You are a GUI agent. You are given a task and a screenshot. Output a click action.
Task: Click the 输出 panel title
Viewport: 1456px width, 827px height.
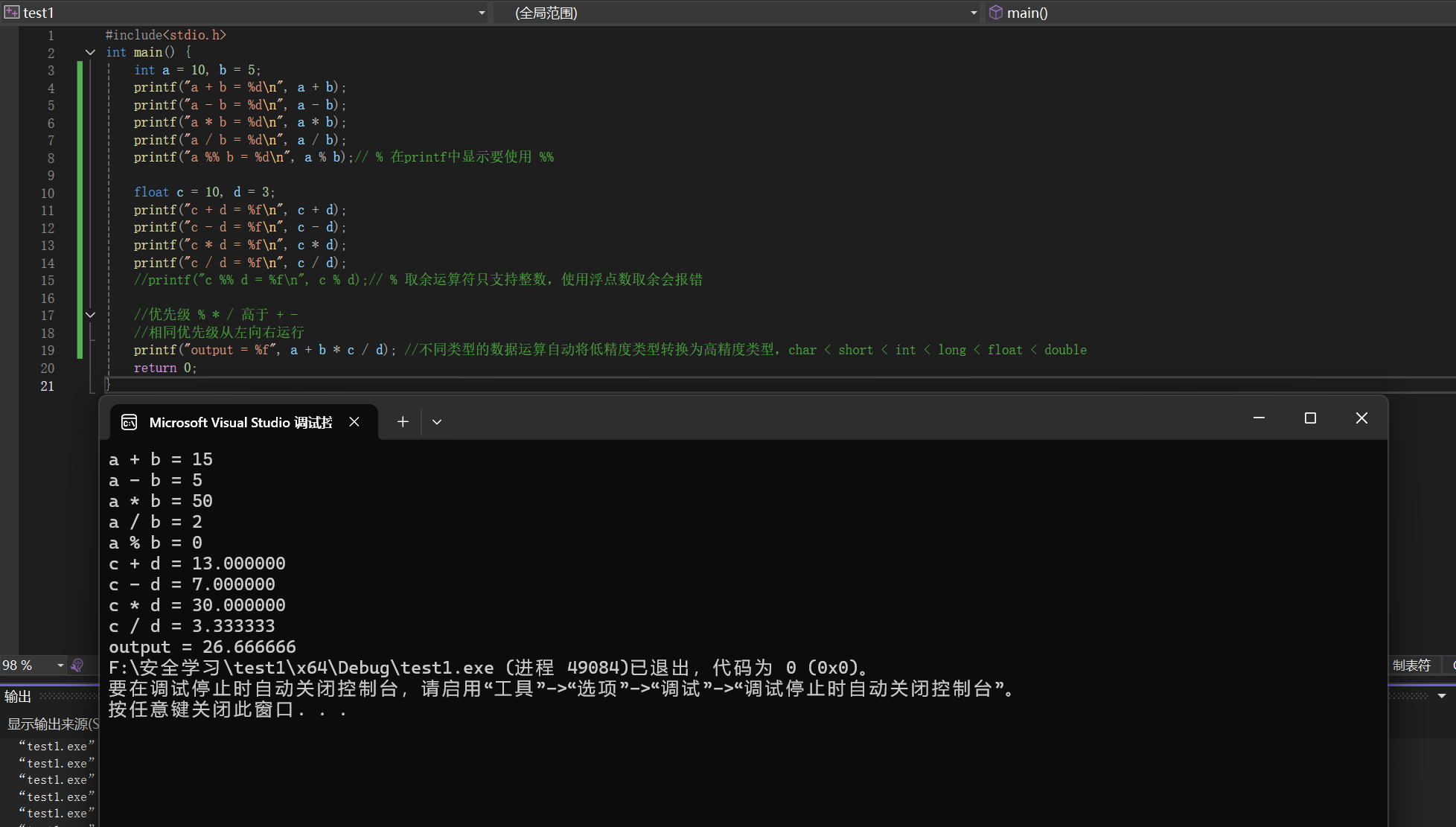18,696
